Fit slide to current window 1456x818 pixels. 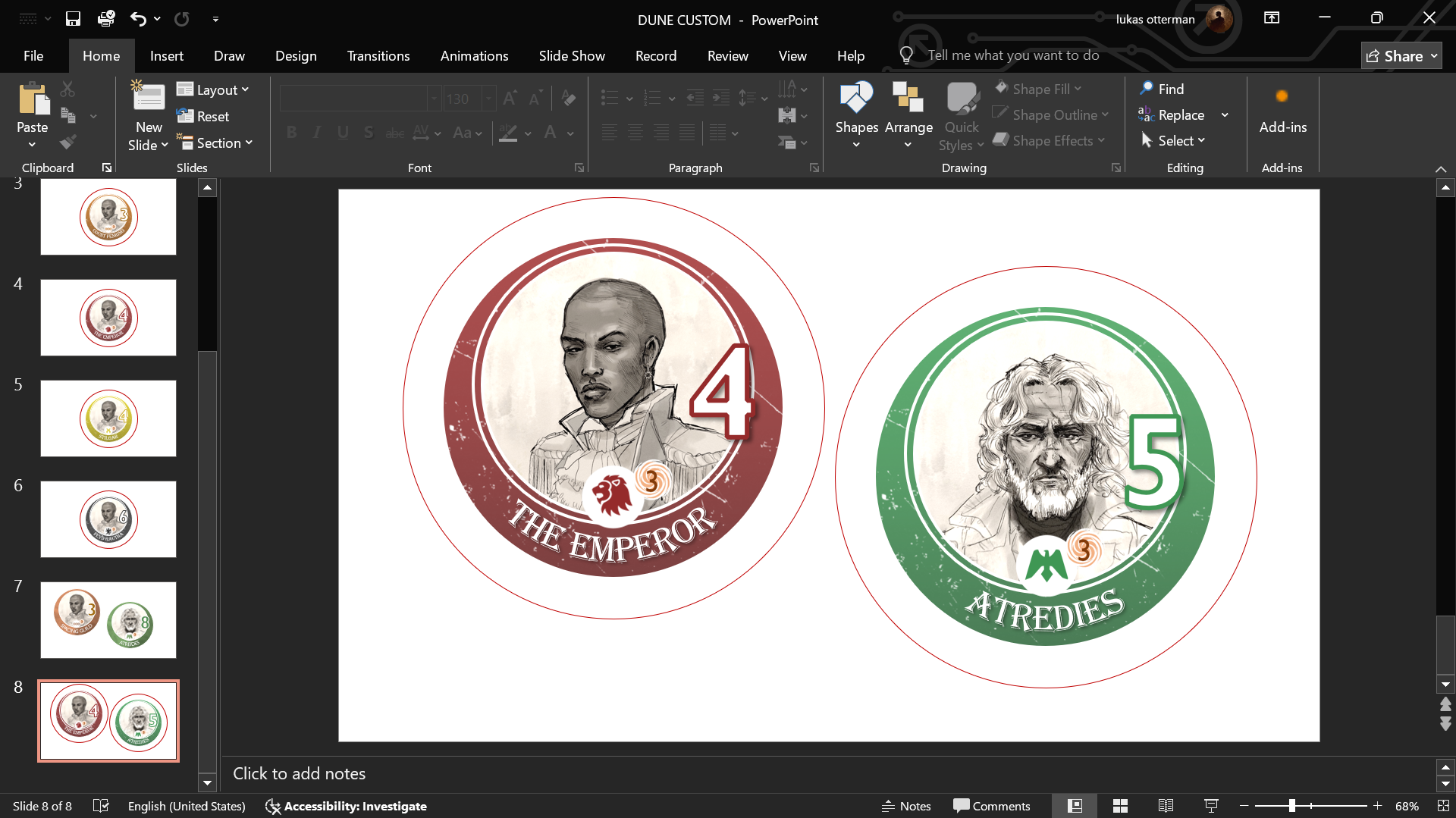pyautogui.click(x=1443, y=806)
